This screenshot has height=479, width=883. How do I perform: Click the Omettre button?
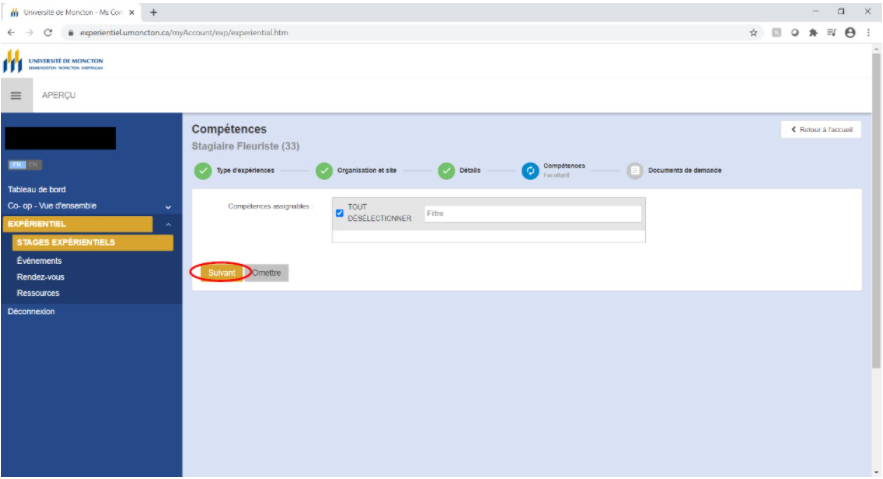266,273
